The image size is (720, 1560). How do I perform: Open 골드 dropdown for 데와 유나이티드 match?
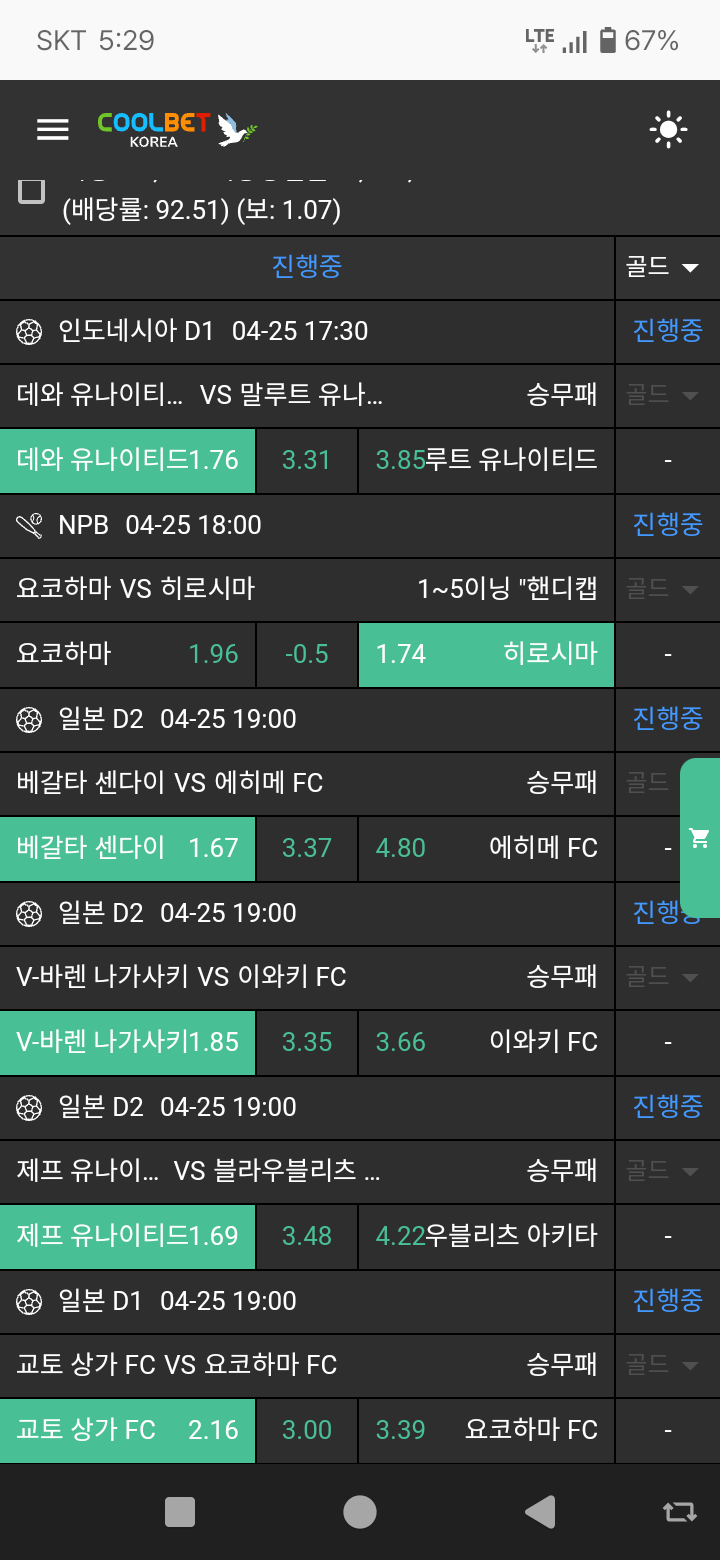pos(662,395)
